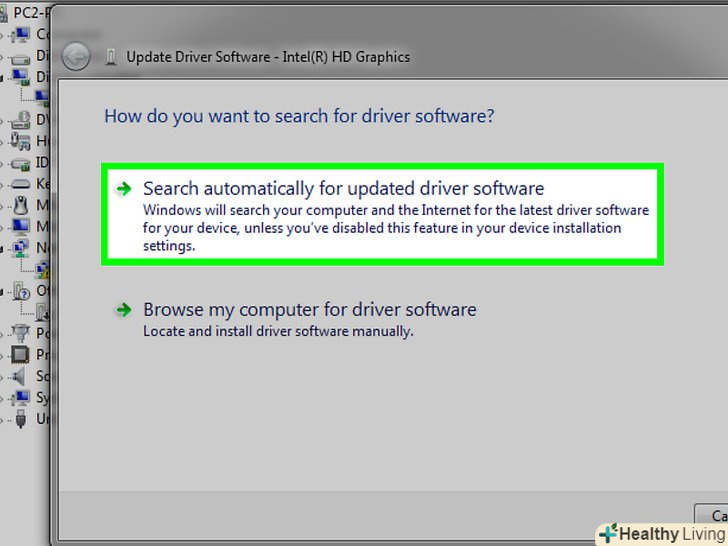
Task: Expand the Computer node in Device Manager
Action: point(2,35)
